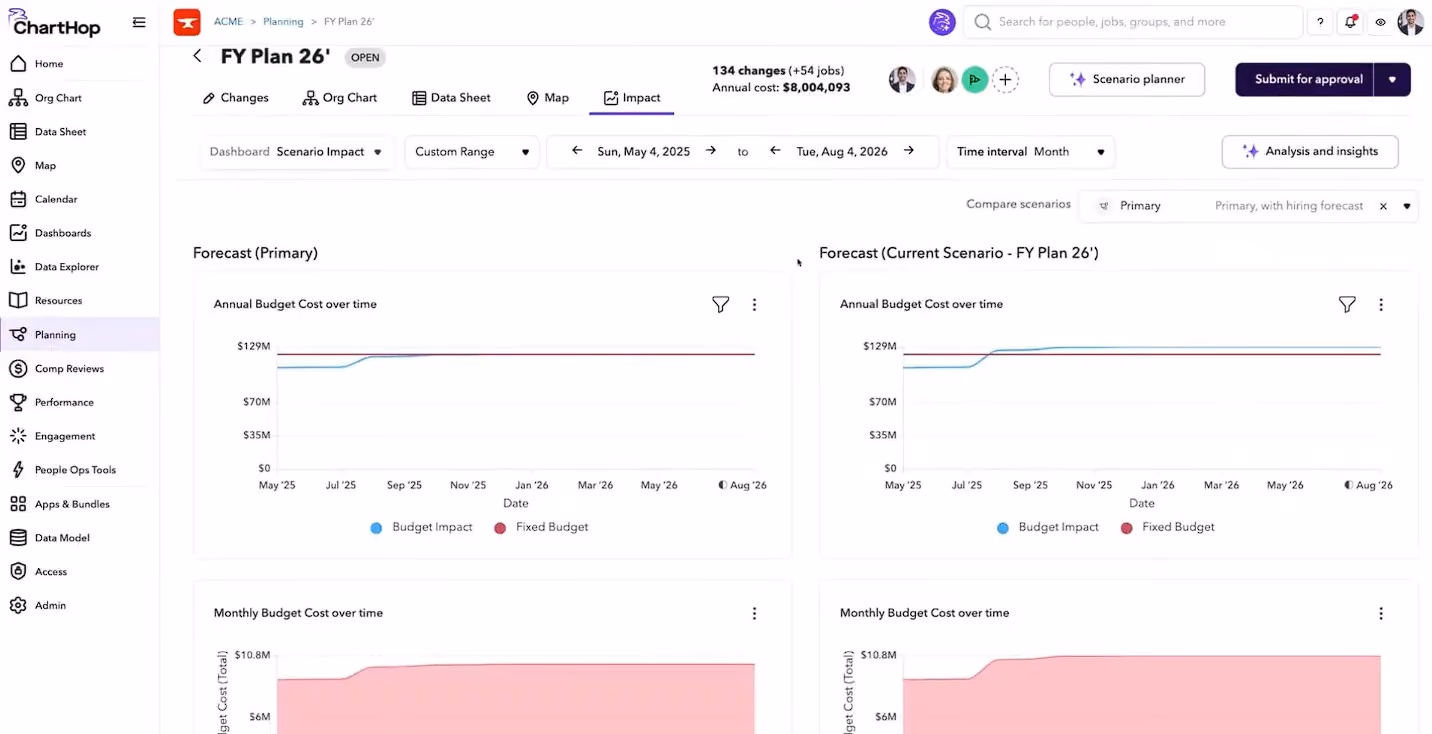
Task: Add a collaborator with the plus icon
Action: coord(1005,80)
